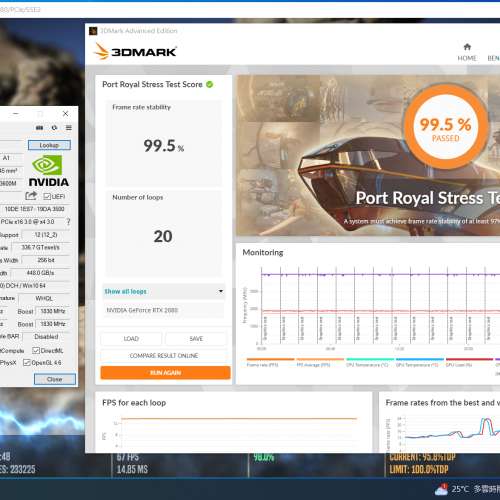The width and height of the screenshot is (500, 500).
Task: Click the Monitoring section title
Action: [x=263, y=252]
